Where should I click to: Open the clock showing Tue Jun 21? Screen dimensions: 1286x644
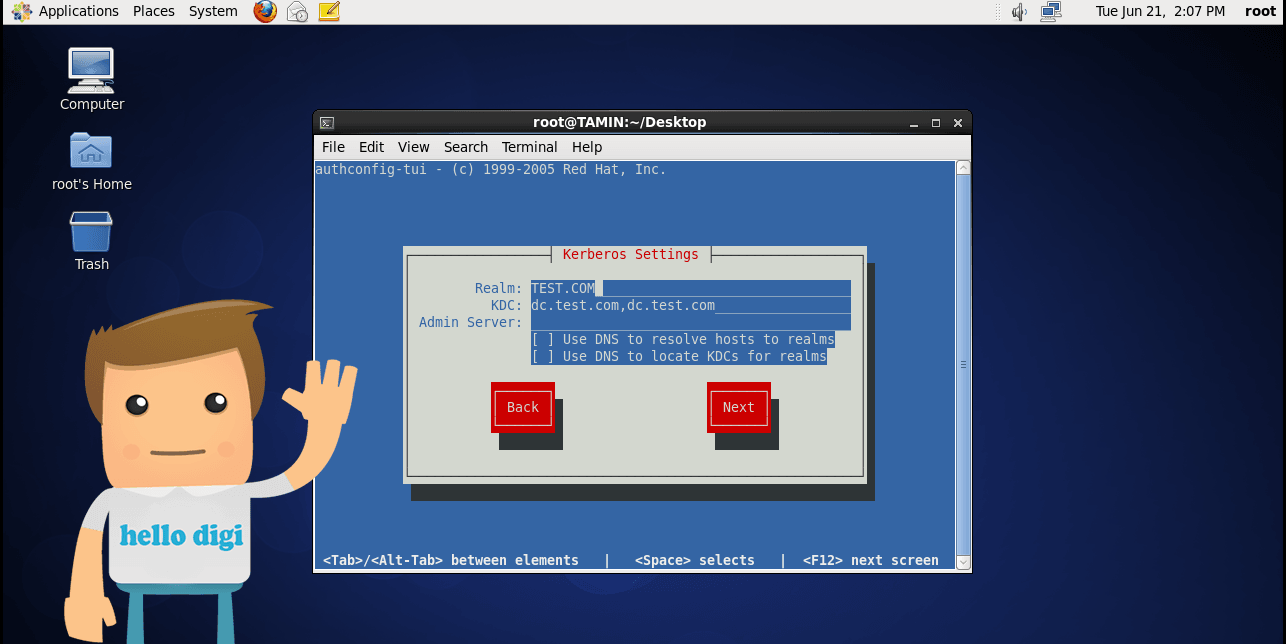(x=1160, y=11)
